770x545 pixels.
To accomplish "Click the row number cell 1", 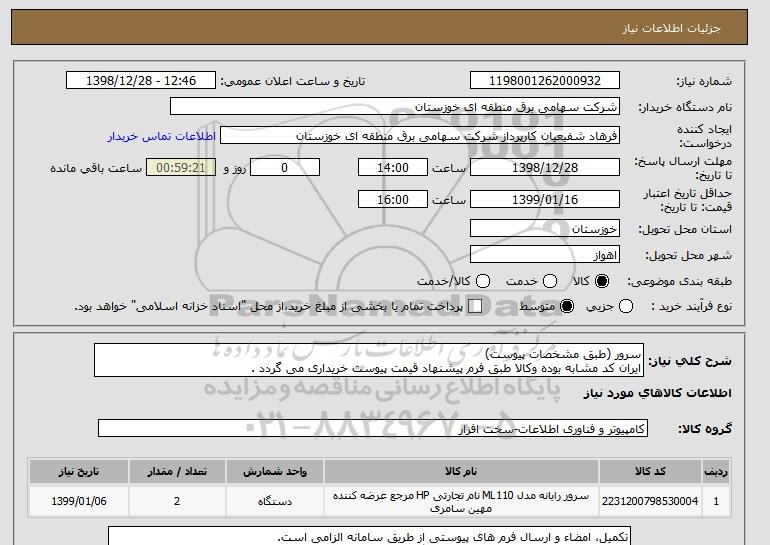I will (716, 501).
